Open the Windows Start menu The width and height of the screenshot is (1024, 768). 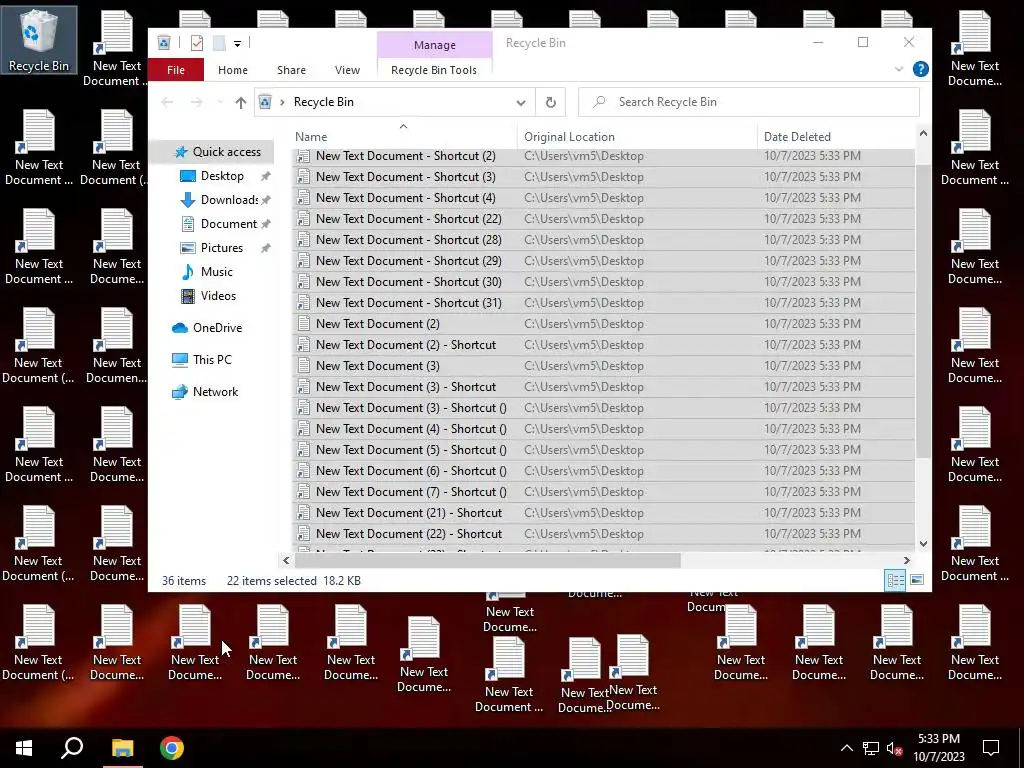tap(24, 748)
